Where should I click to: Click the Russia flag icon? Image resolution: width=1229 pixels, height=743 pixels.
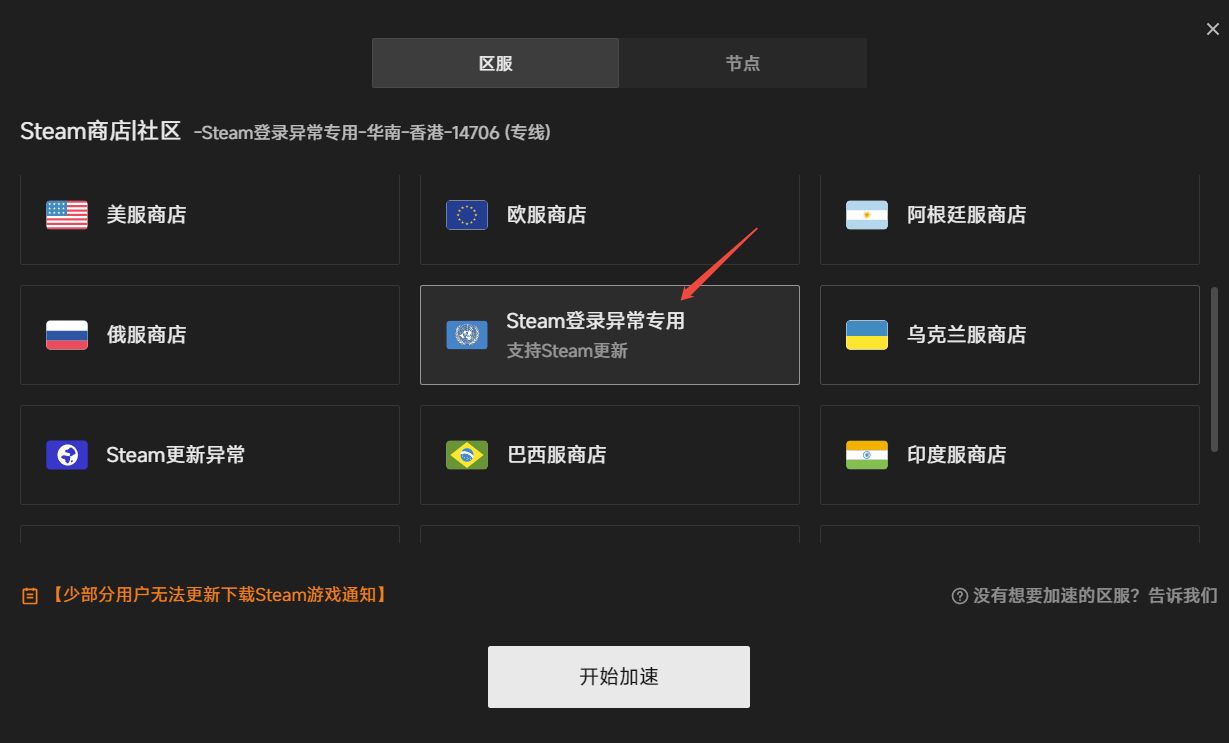coord(67,335)
